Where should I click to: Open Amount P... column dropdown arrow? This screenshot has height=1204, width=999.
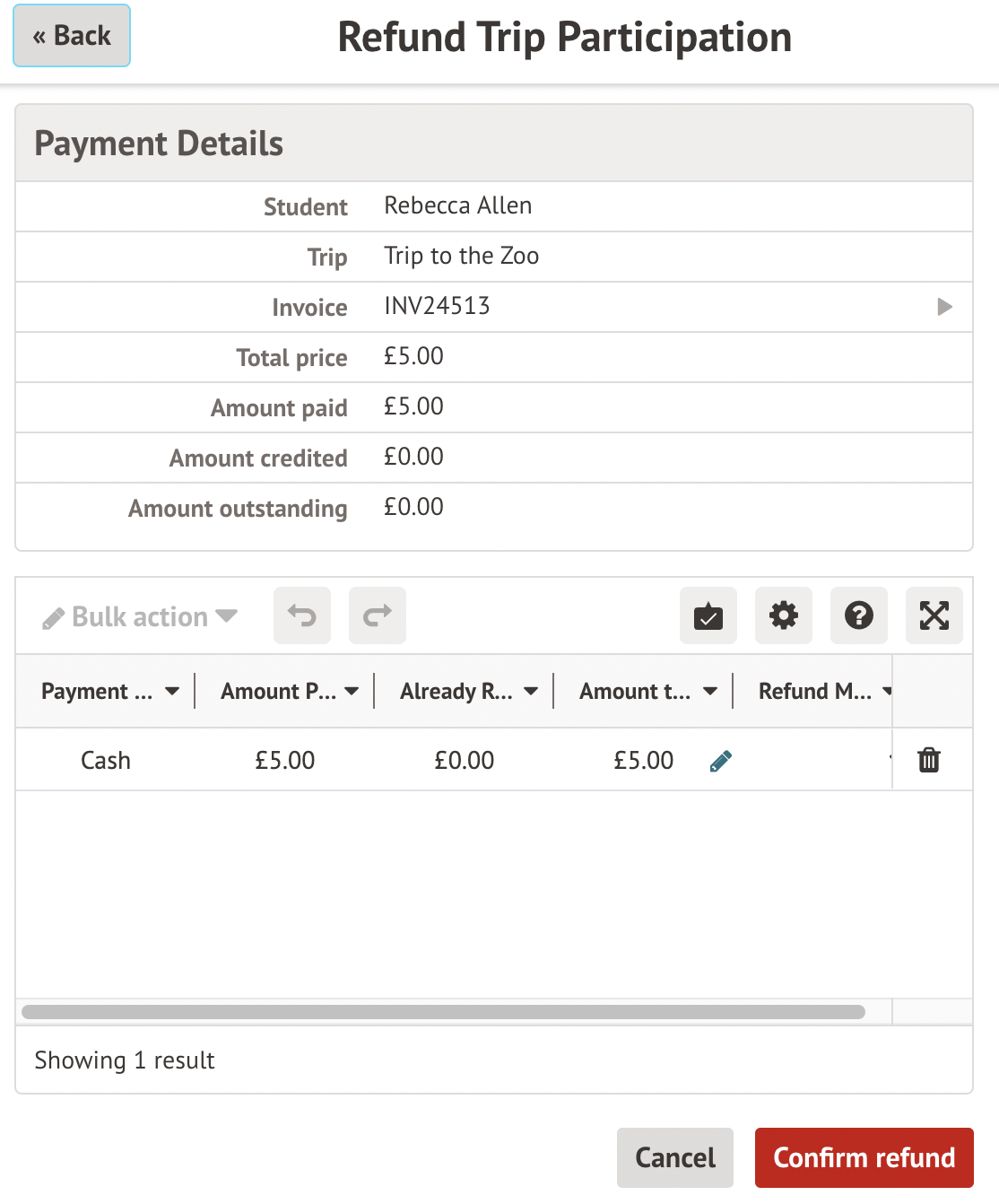352,692
